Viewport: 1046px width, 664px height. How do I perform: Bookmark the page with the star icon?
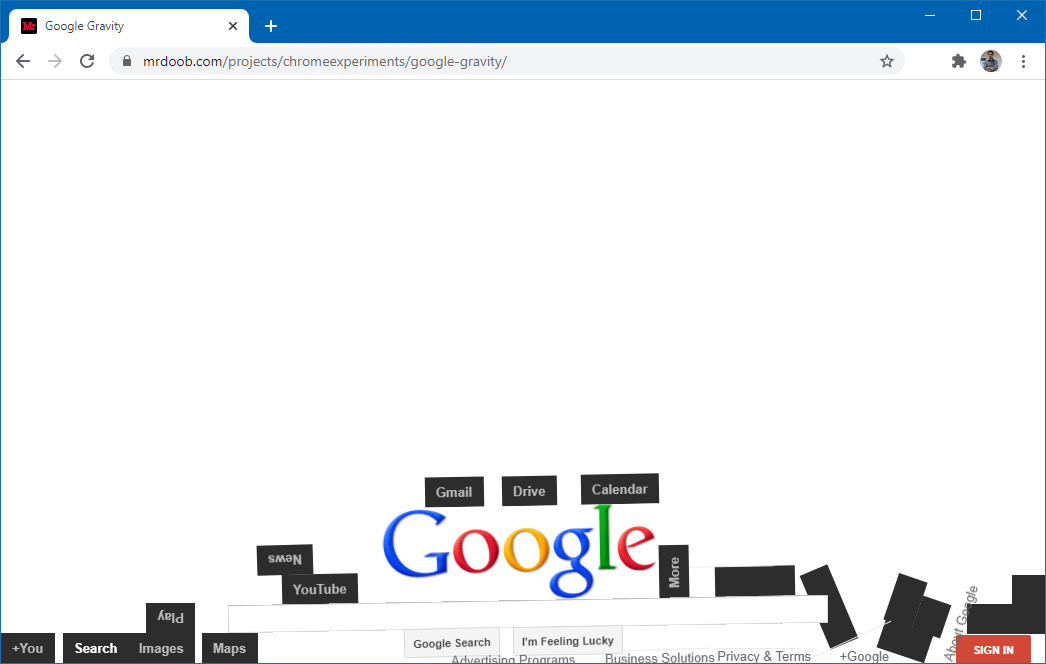pyautogui.click(x=886, y=61)
